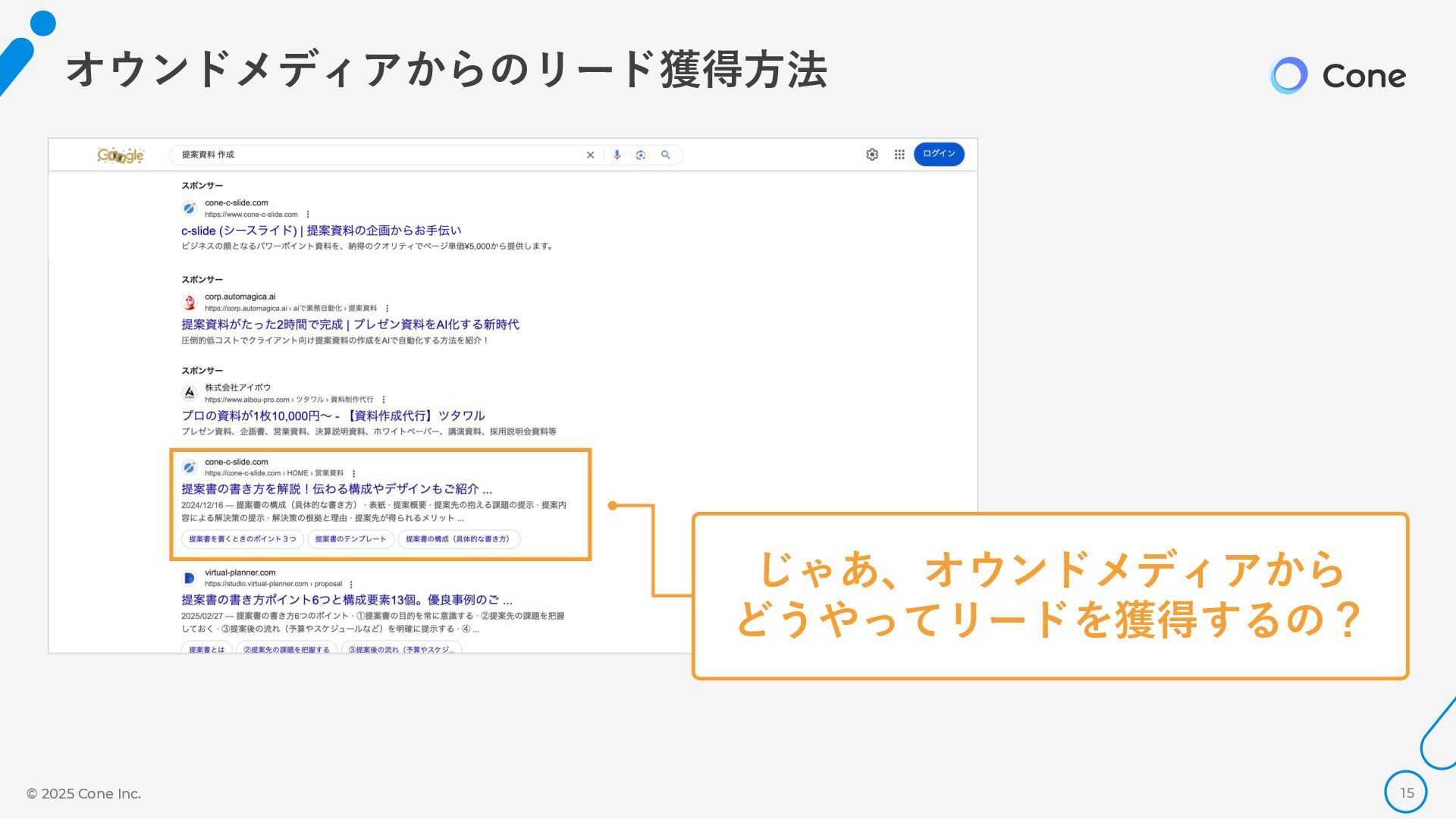Select 提案書を書くときのポイント３つ chip
Screen dimensions: 1456x819
coord(243,539)
